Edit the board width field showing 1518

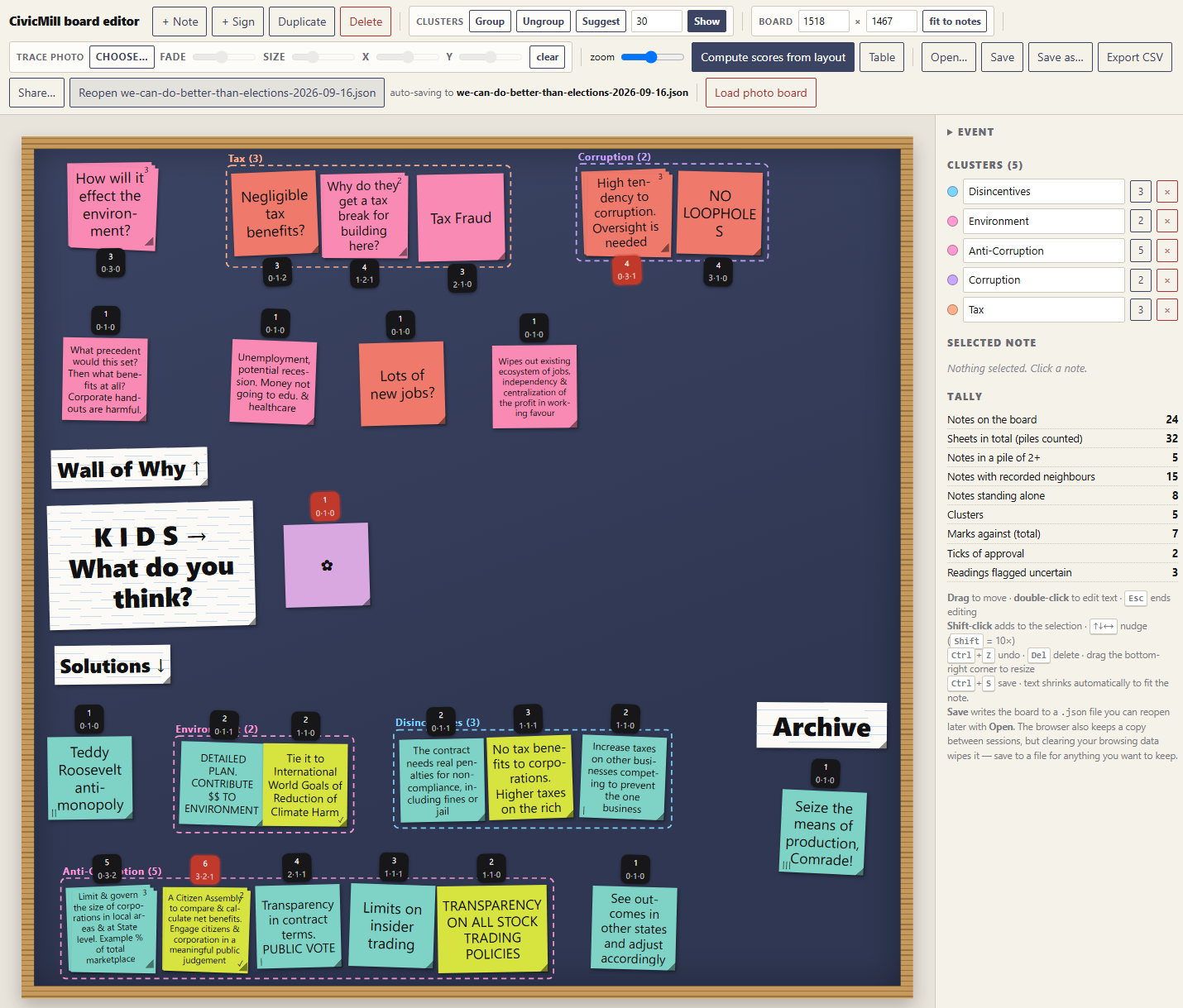(824, 21)
